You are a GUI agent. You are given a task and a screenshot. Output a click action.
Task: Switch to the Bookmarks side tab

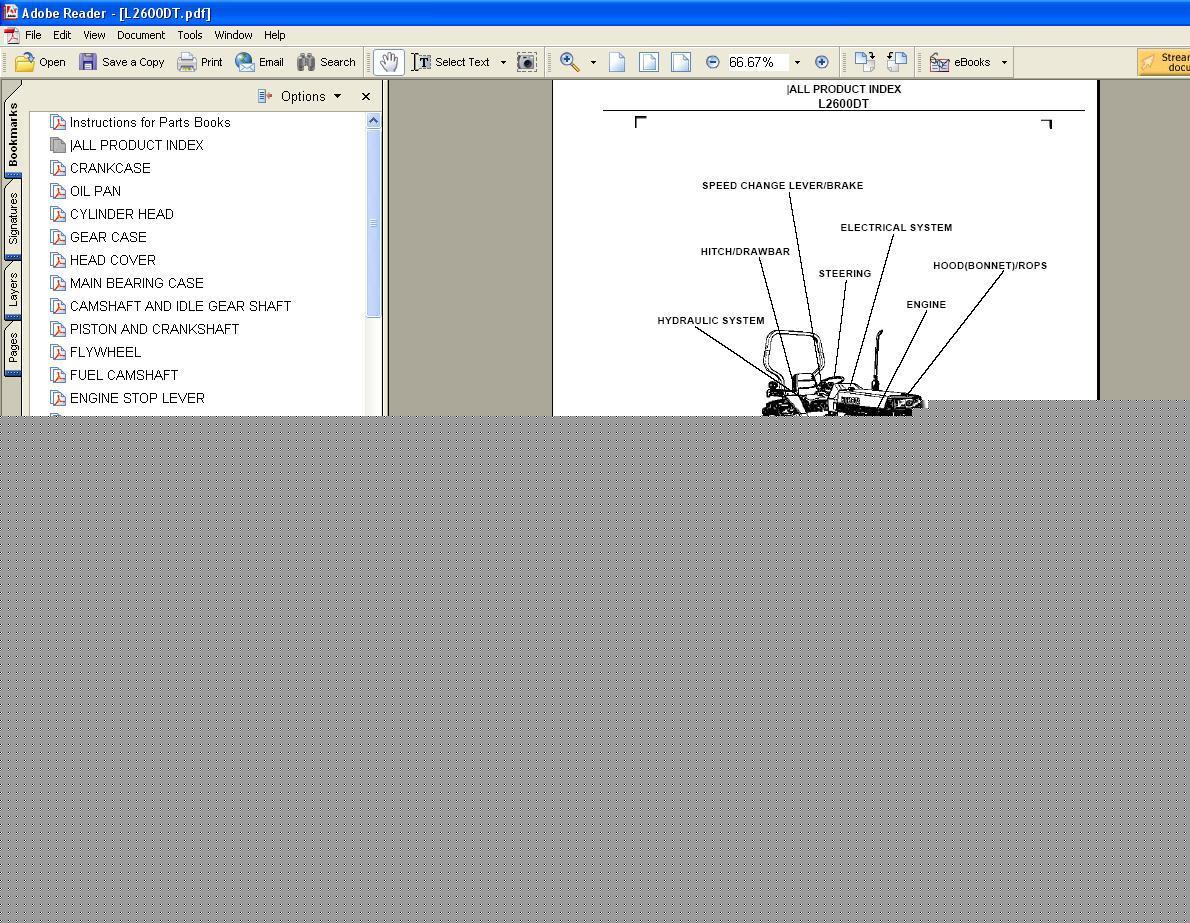pyautogui.click(x=13, y=134)
